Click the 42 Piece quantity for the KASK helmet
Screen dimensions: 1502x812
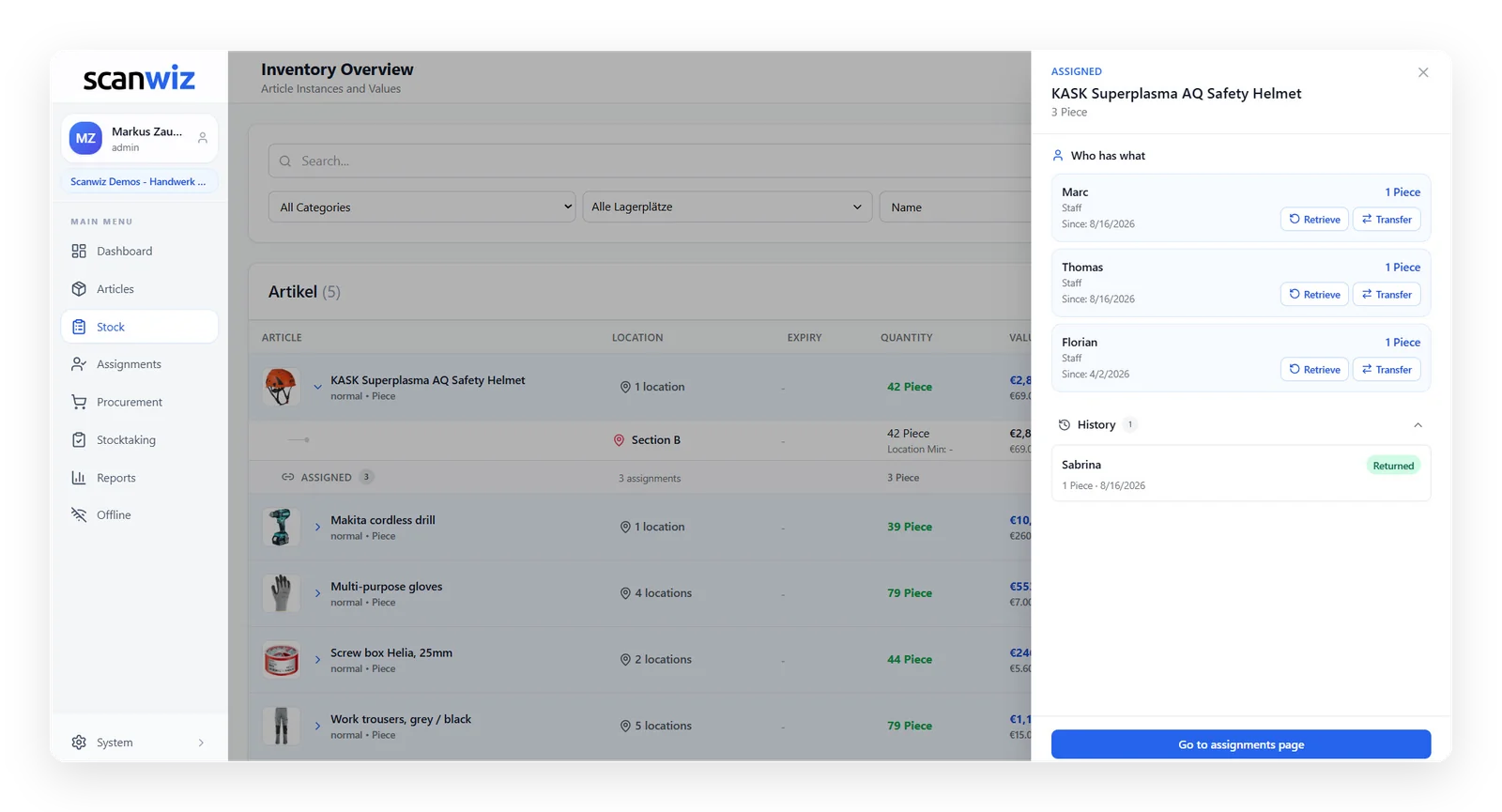[x=910, y=387]
